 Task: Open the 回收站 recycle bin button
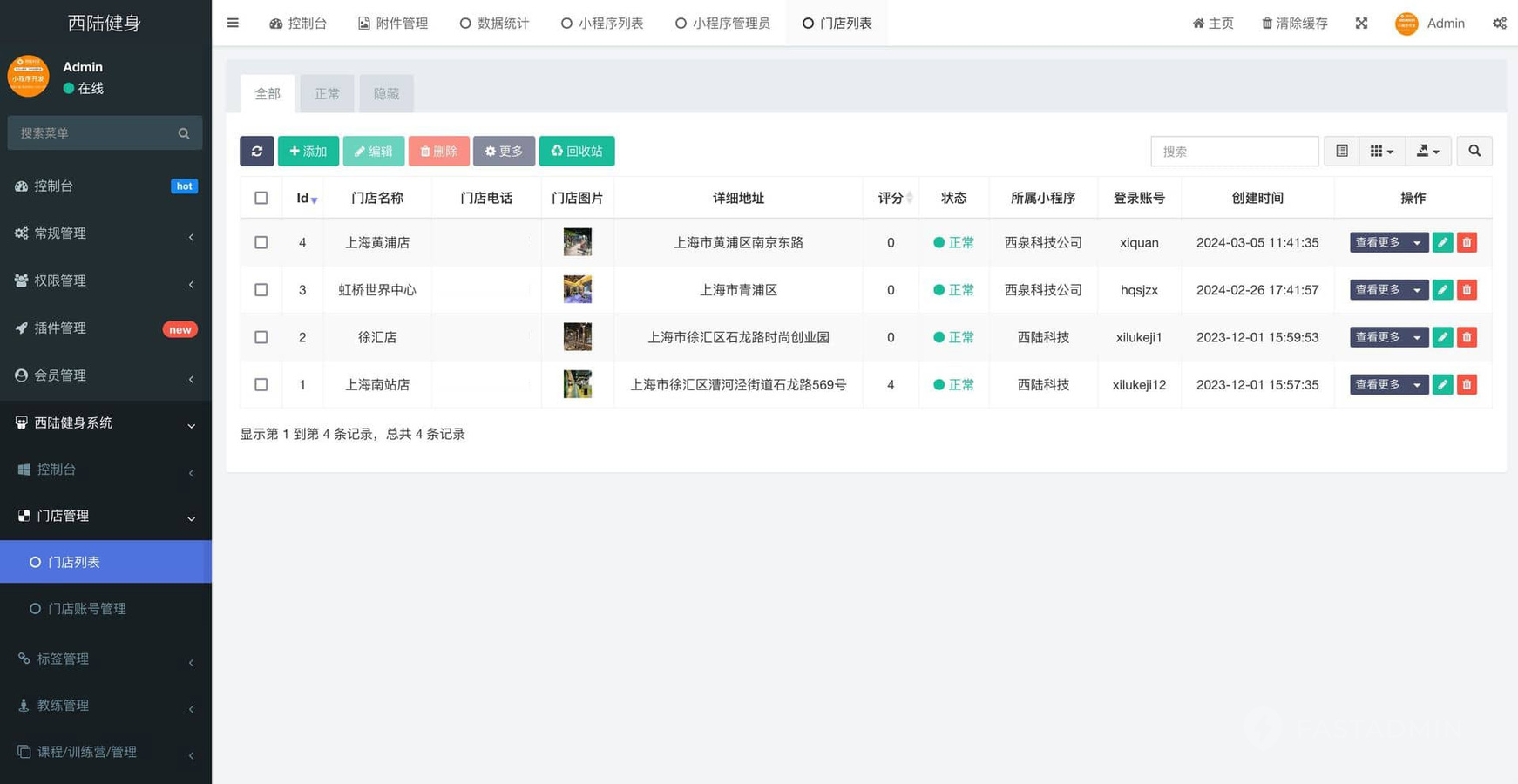pos(576,151)
